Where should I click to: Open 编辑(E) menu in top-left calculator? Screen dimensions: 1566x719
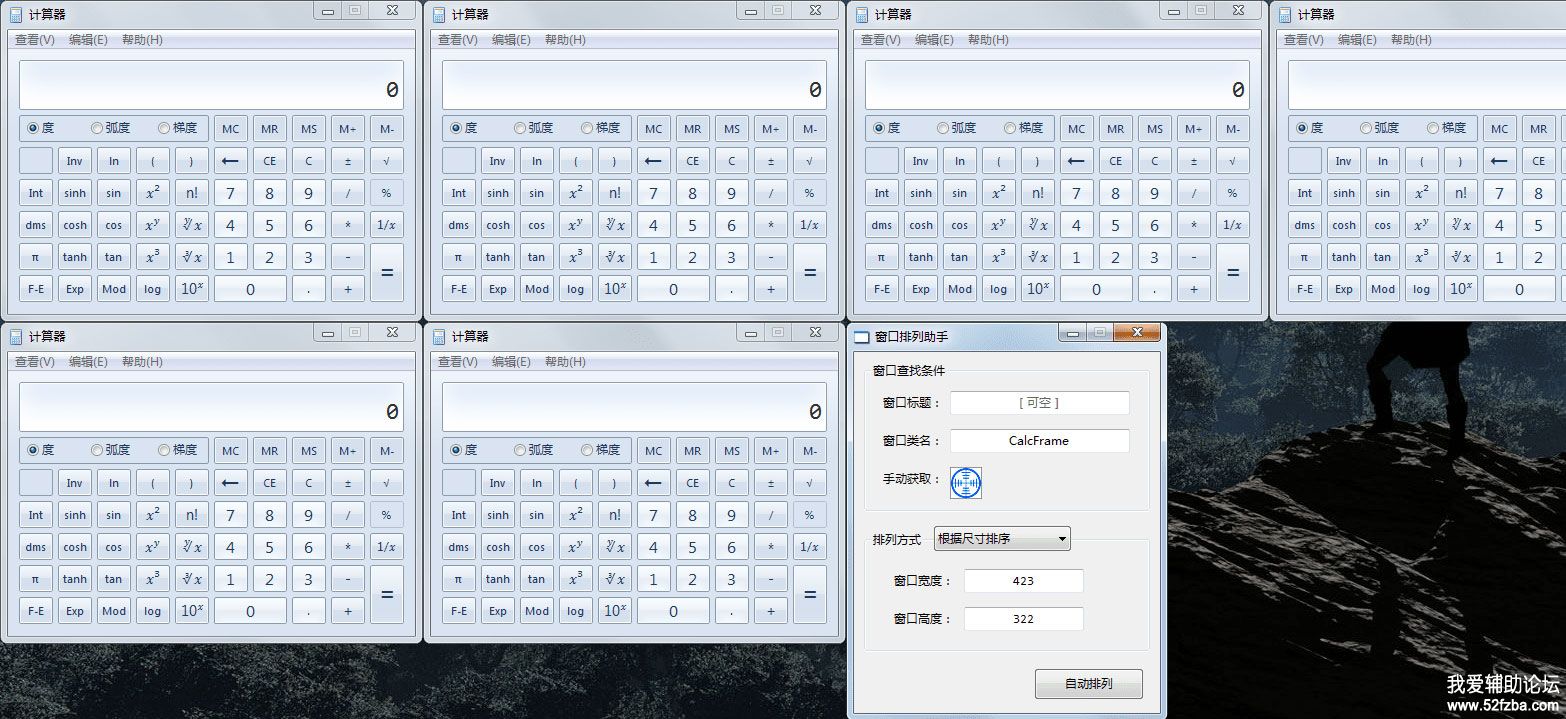(x=88, y=40)
